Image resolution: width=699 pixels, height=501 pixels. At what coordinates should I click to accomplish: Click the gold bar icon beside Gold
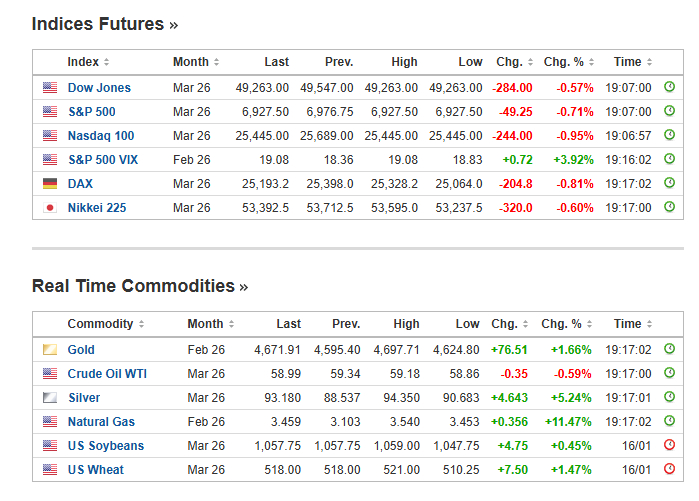point(50,350)
